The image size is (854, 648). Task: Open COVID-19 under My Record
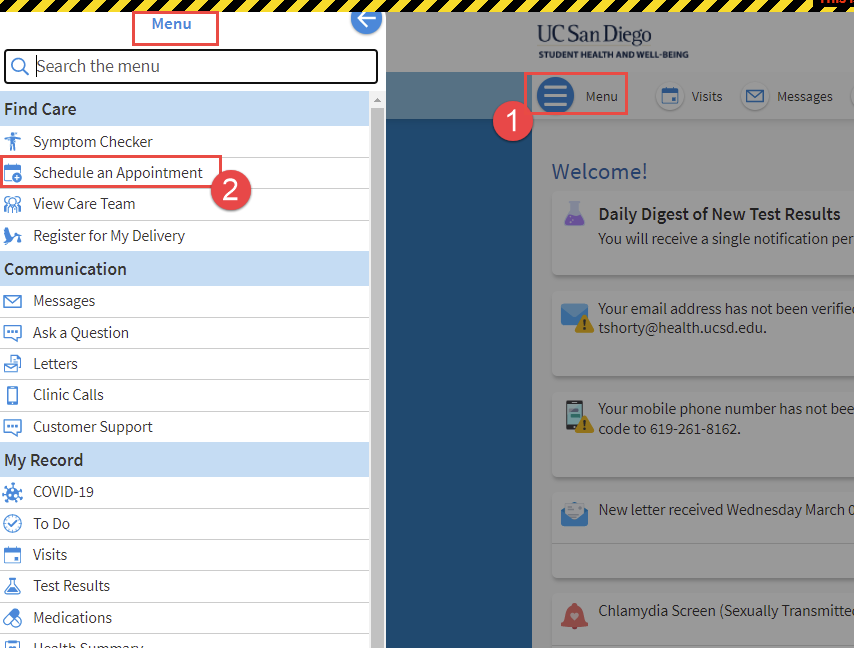tap(185, 492)
